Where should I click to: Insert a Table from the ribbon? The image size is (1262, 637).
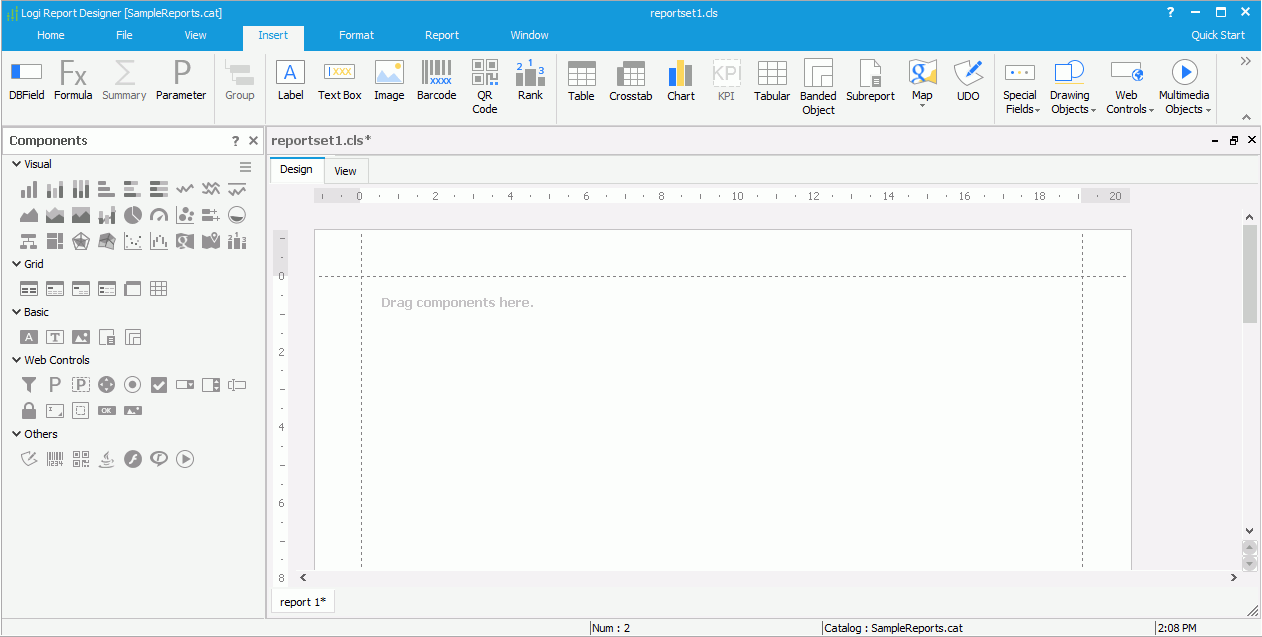point(581,81)
